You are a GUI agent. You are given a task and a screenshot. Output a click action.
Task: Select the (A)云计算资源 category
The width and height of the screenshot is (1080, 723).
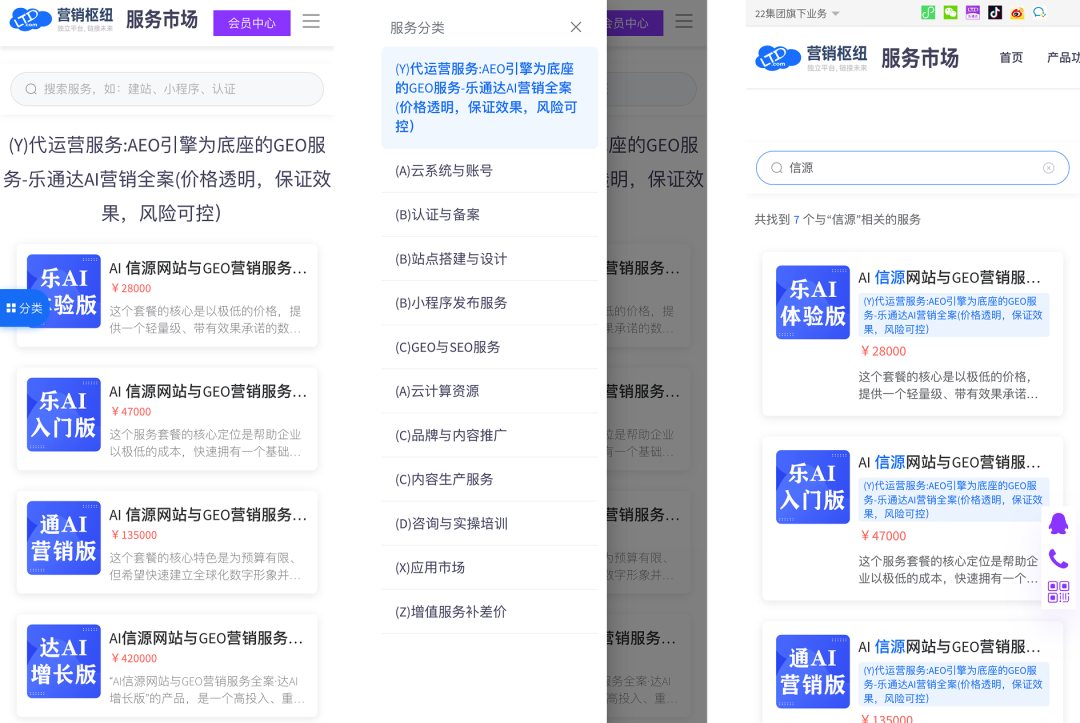pos(490,391)
